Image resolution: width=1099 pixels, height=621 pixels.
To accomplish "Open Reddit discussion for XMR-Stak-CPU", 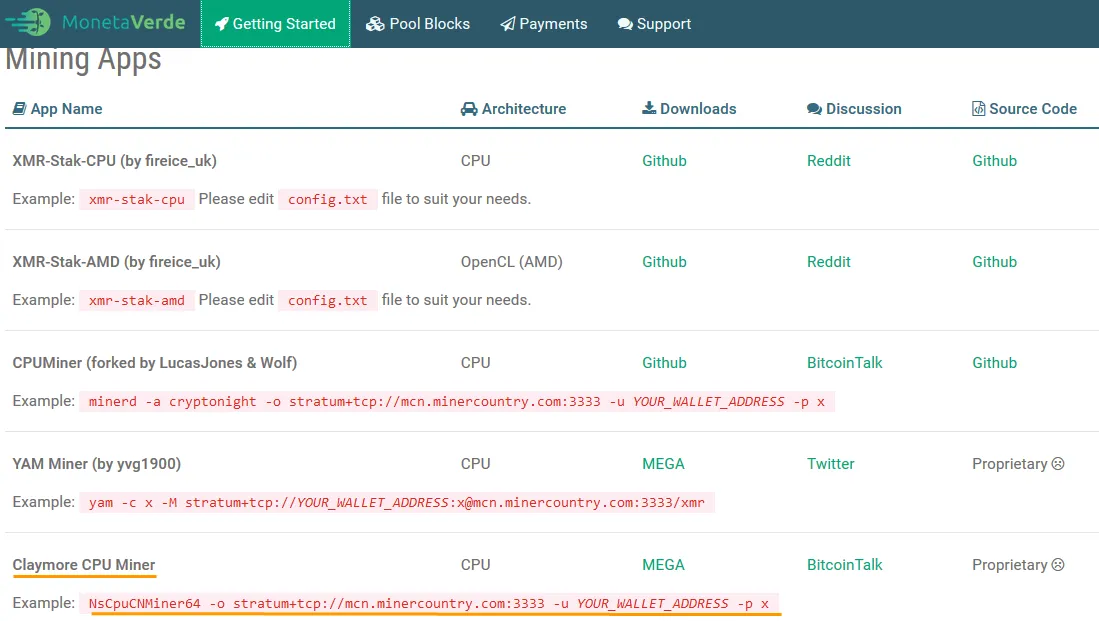I will click(x=828, y=161).
